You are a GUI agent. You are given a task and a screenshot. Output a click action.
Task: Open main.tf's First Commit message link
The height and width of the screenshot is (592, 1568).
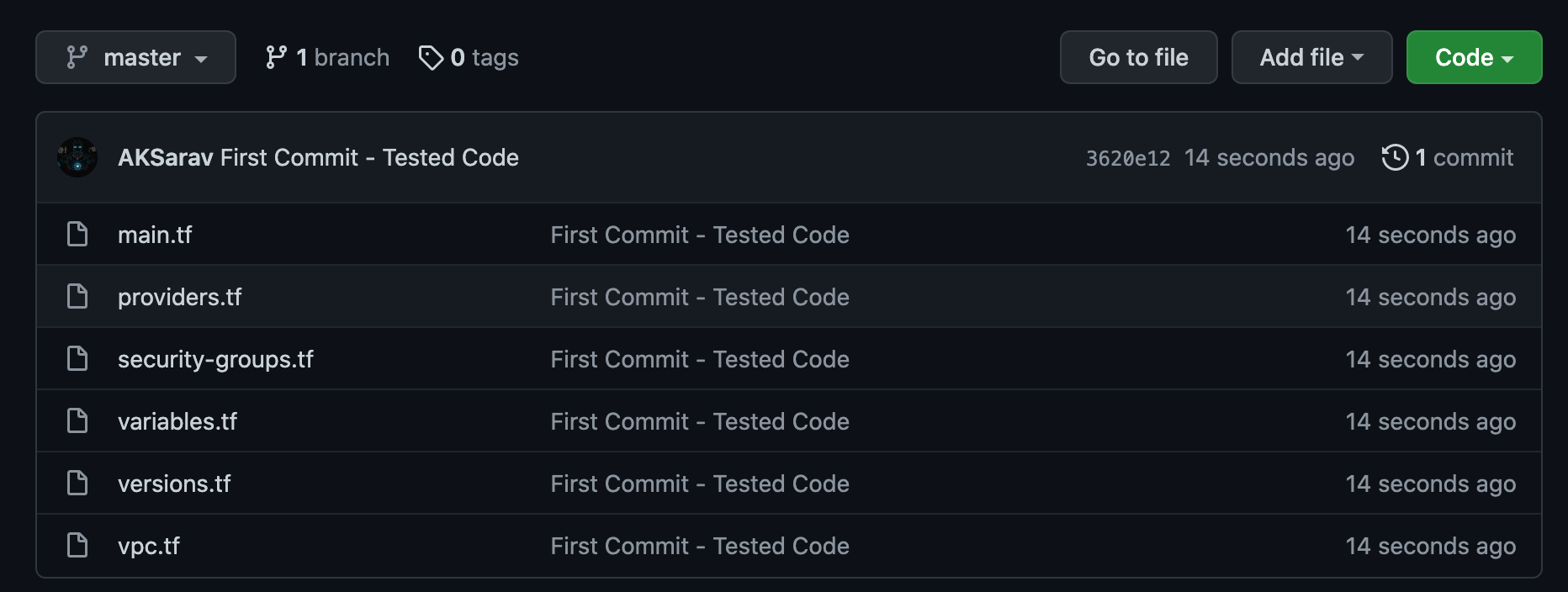click(699, 235)
